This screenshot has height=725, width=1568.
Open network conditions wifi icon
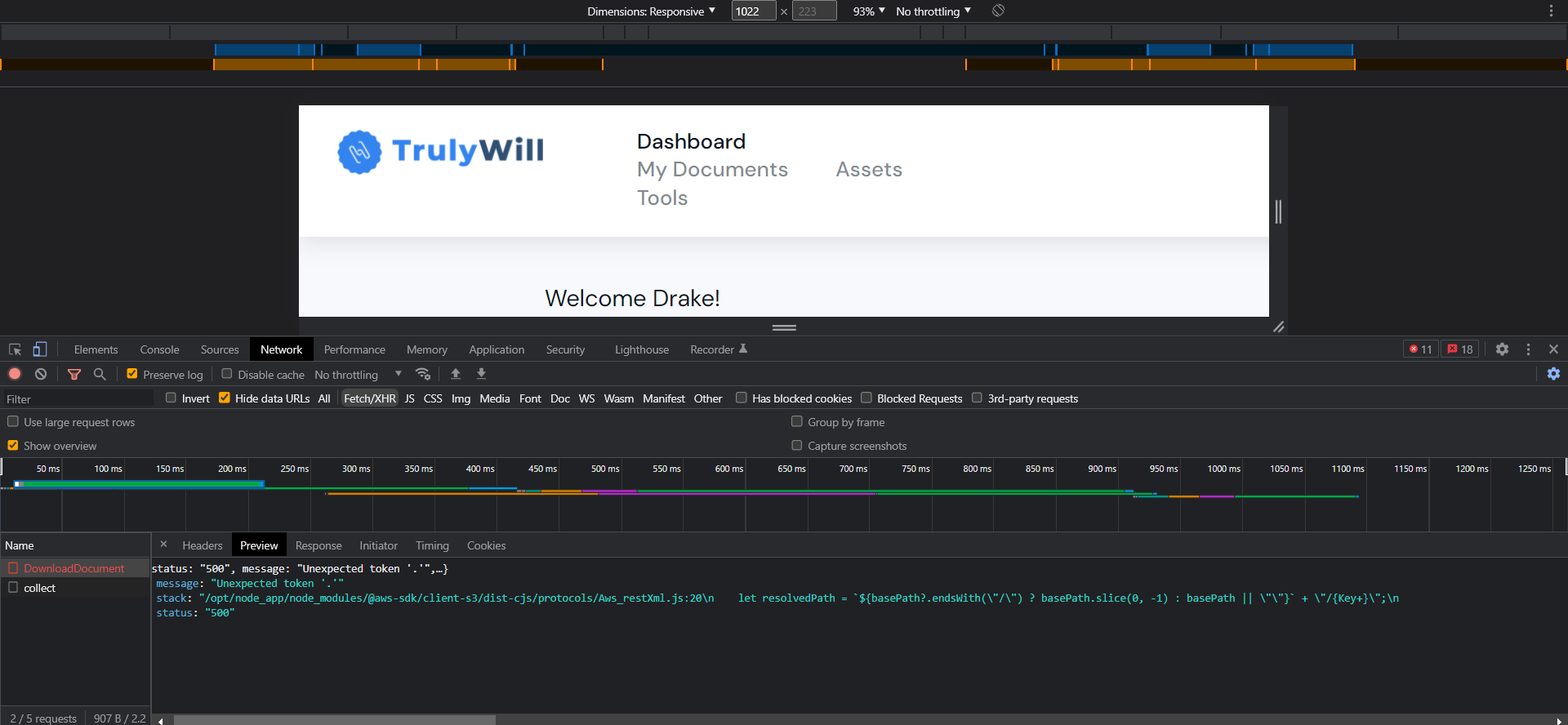point(423,374)
